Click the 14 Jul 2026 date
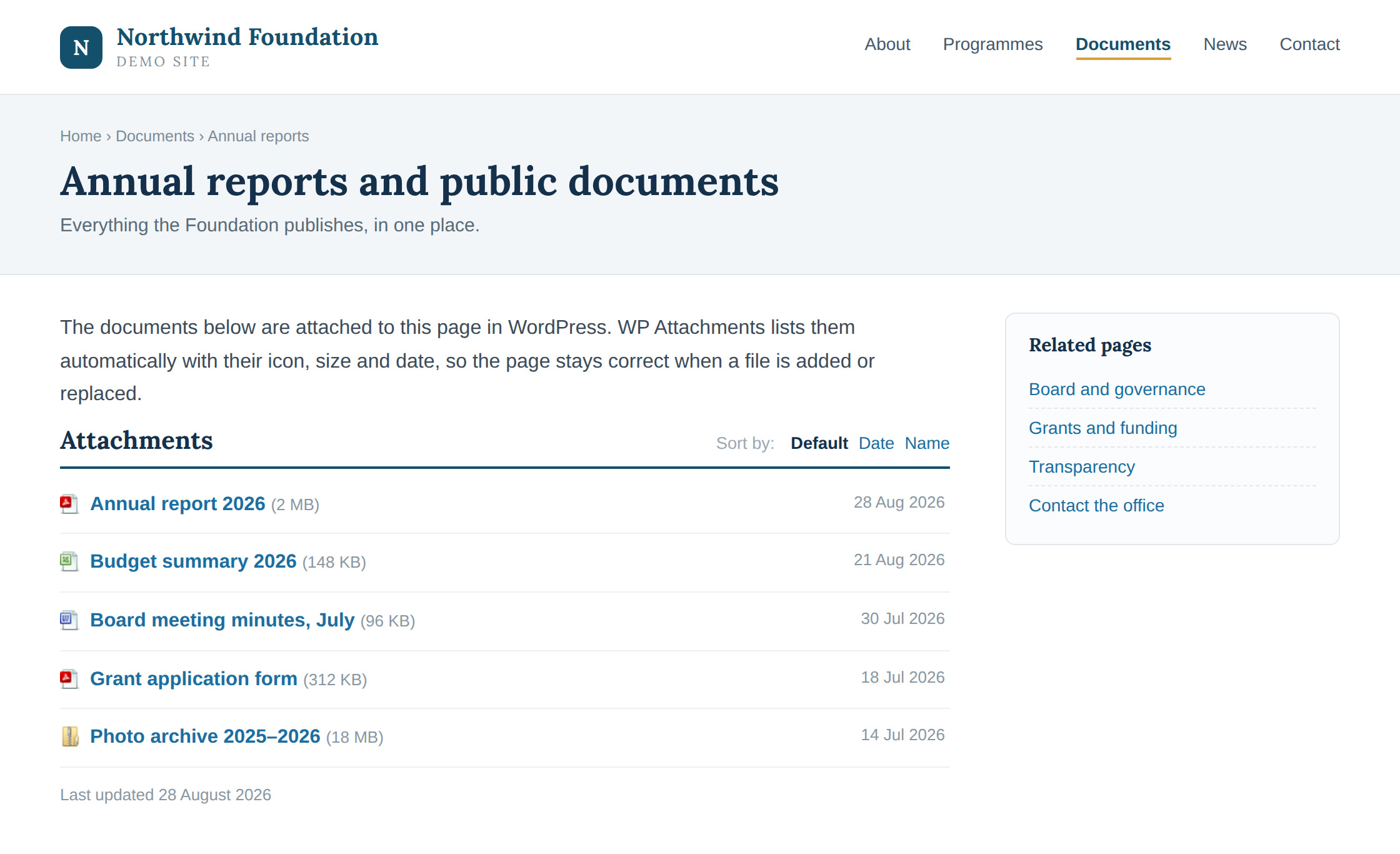 pos(902,735)
